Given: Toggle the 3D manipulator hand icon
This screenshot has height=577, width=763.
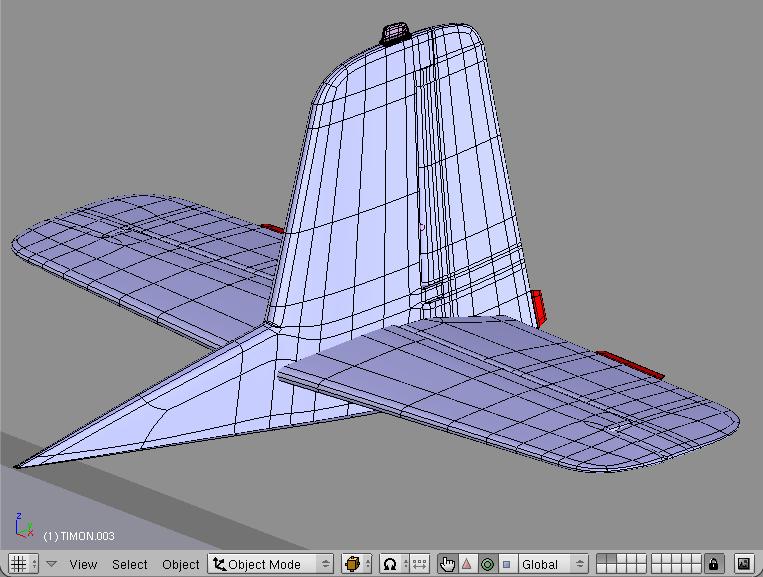Looking at the screenshot, I should pos(447,564).
